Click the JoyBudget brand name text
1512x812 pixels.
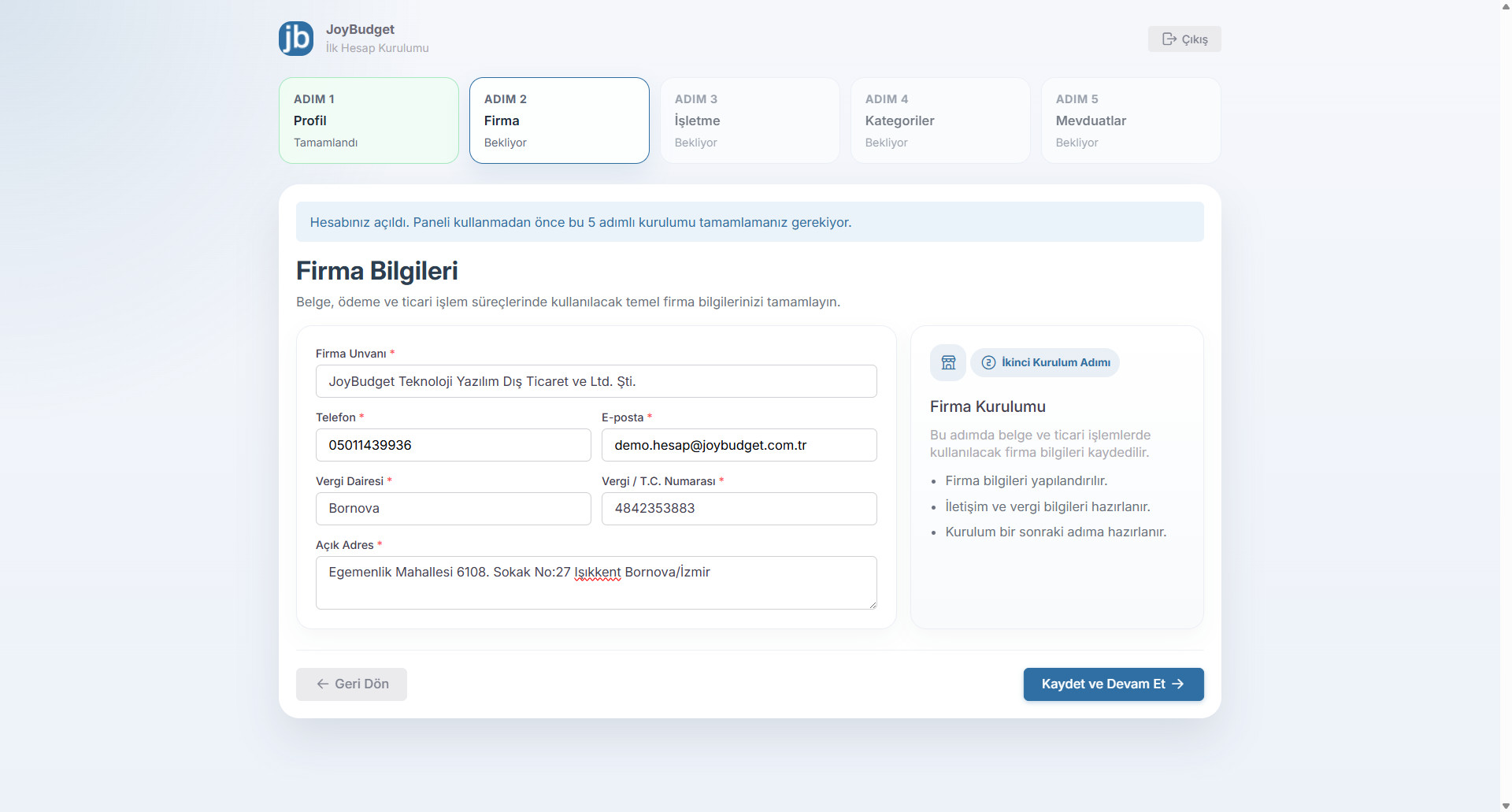(360, 29)
